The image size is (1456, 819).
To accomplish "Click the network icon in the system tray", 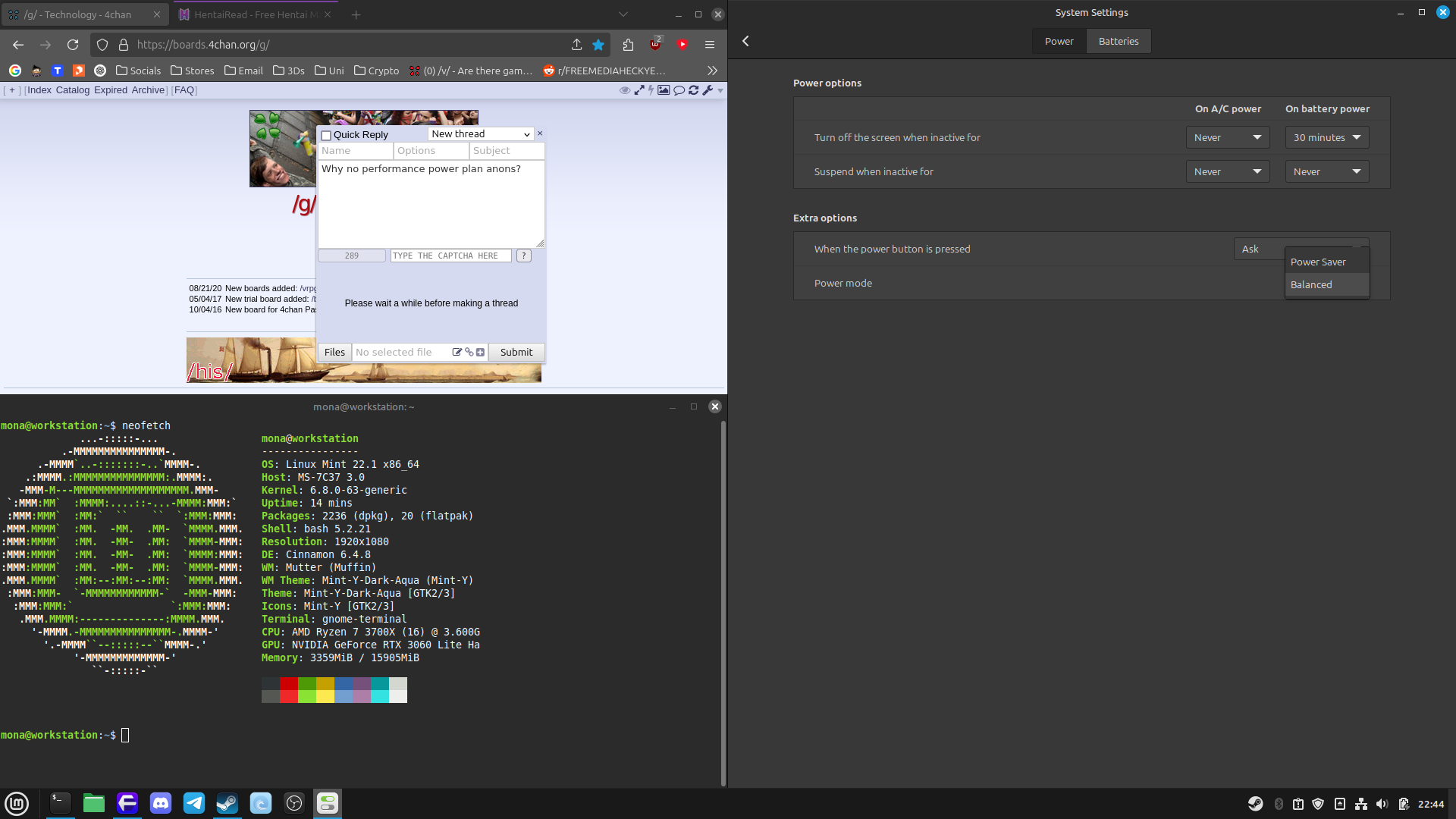I will coord(1361,804).
